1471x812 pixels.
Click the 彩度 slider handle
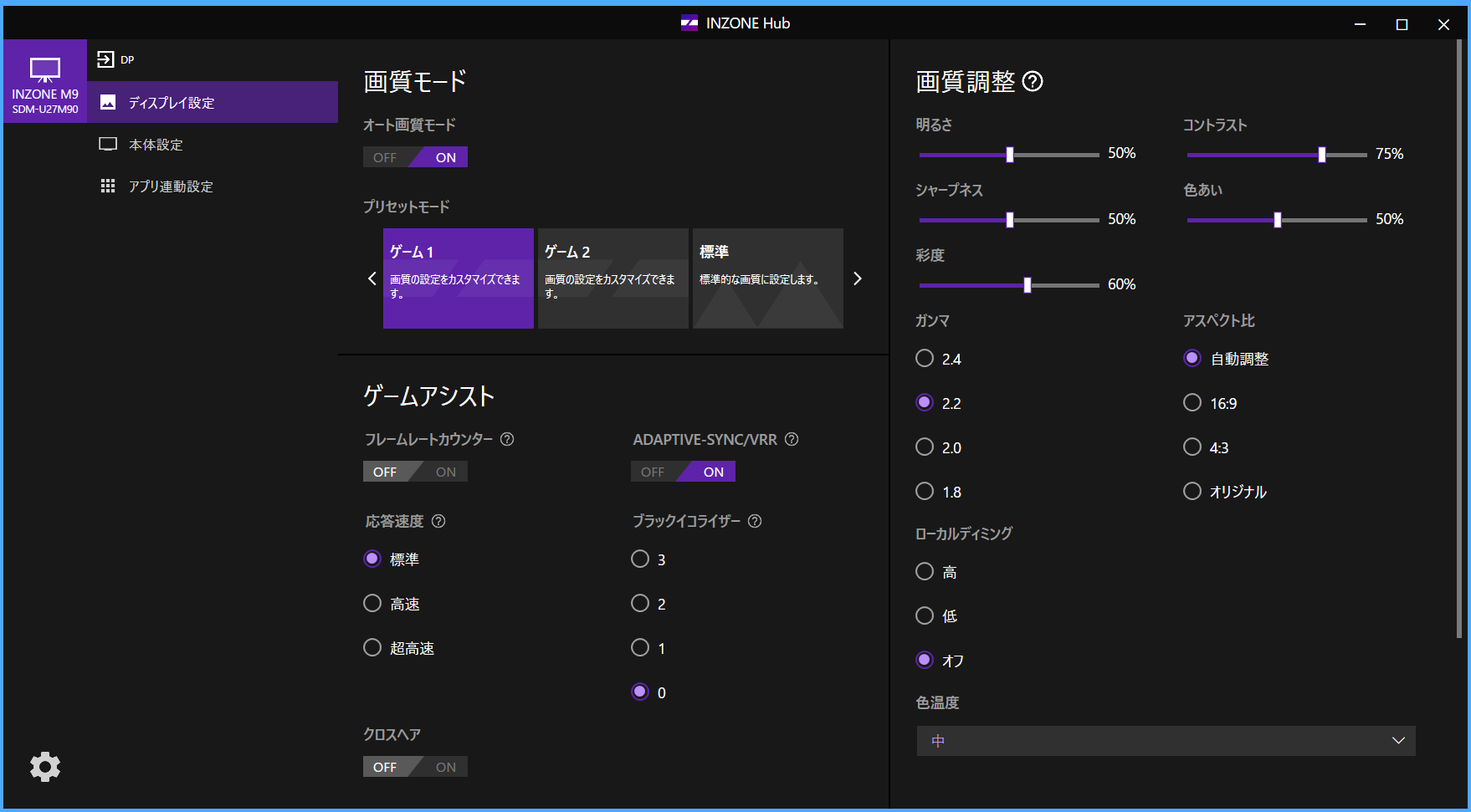(x=1028, y=285)
